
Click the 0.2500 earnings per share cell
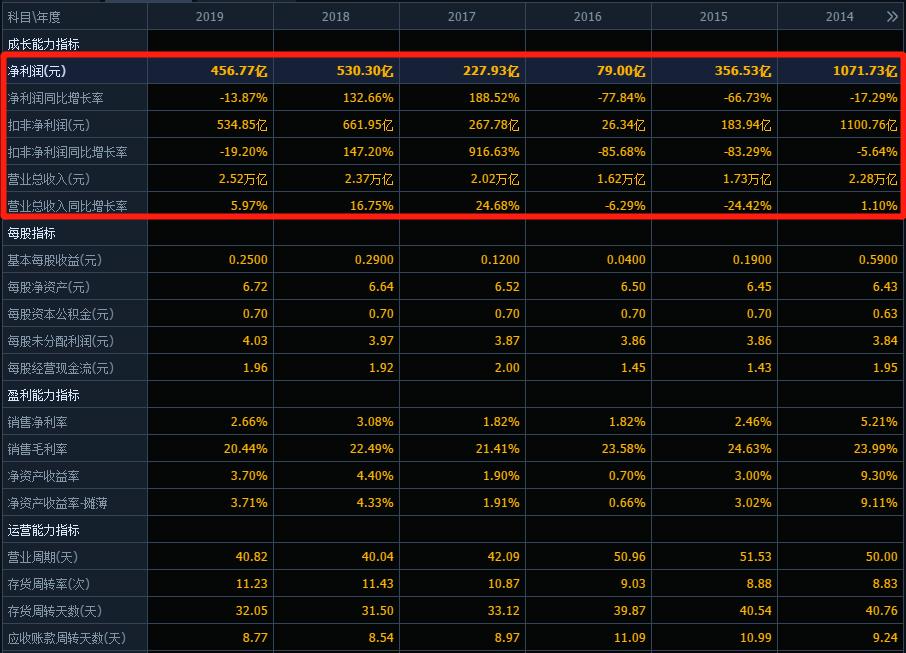coord(248,260)
